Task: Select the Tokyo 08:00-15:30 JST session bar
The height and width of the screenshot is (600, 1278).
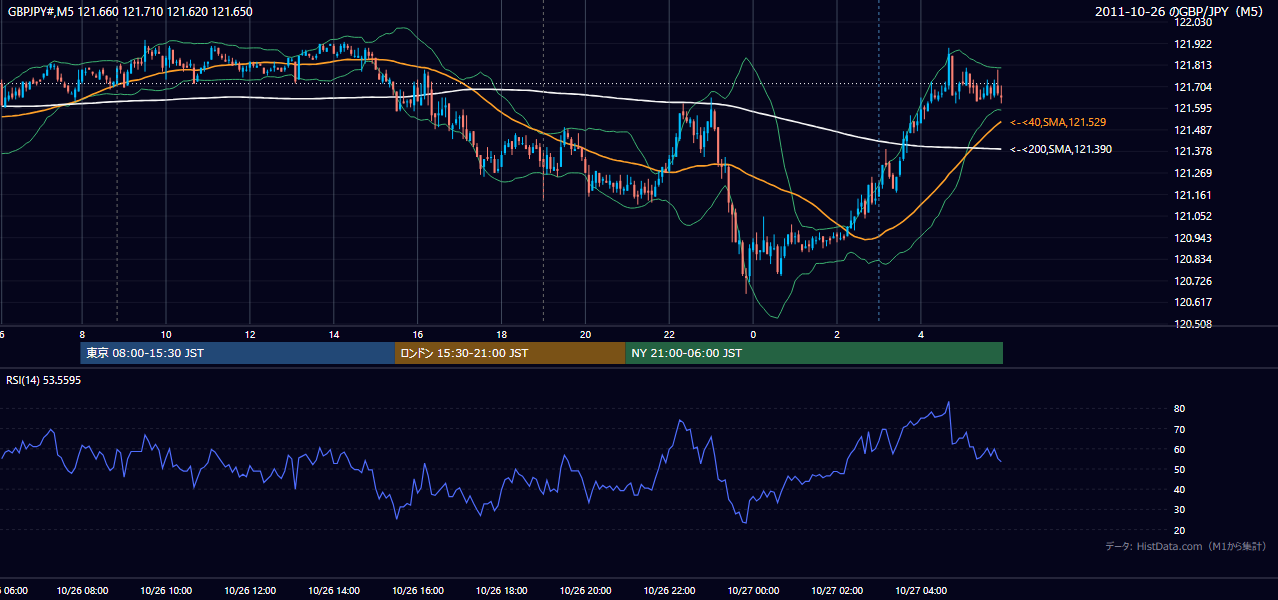Action: (x=238, y=353)
